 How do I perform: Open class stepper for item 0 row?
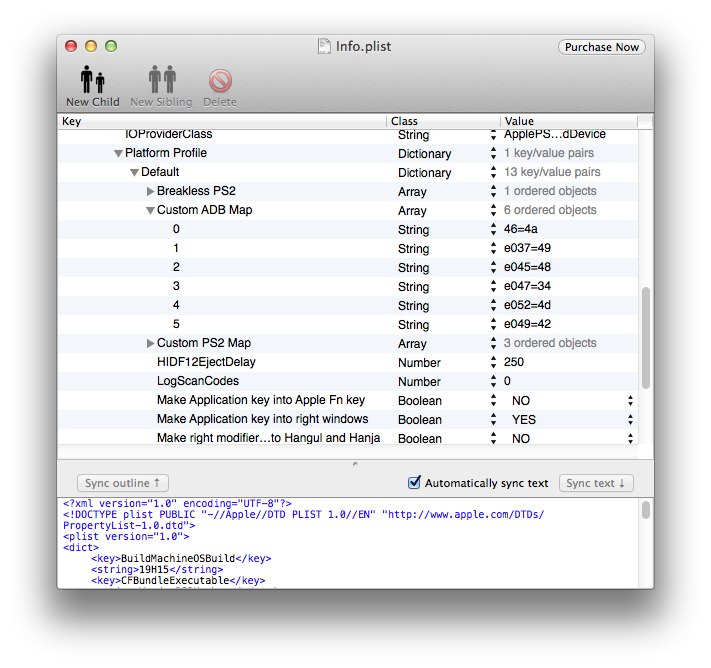[x=493, y=229]
